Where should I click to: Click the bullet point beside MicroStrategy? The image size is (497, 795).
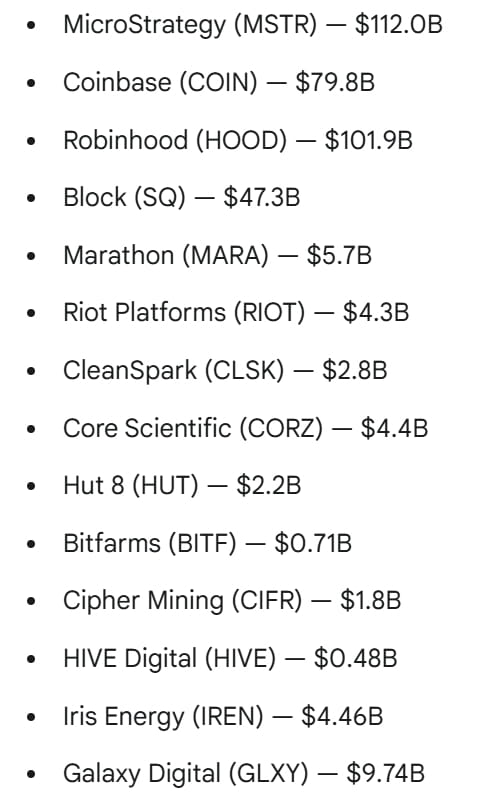click(31, 25)
